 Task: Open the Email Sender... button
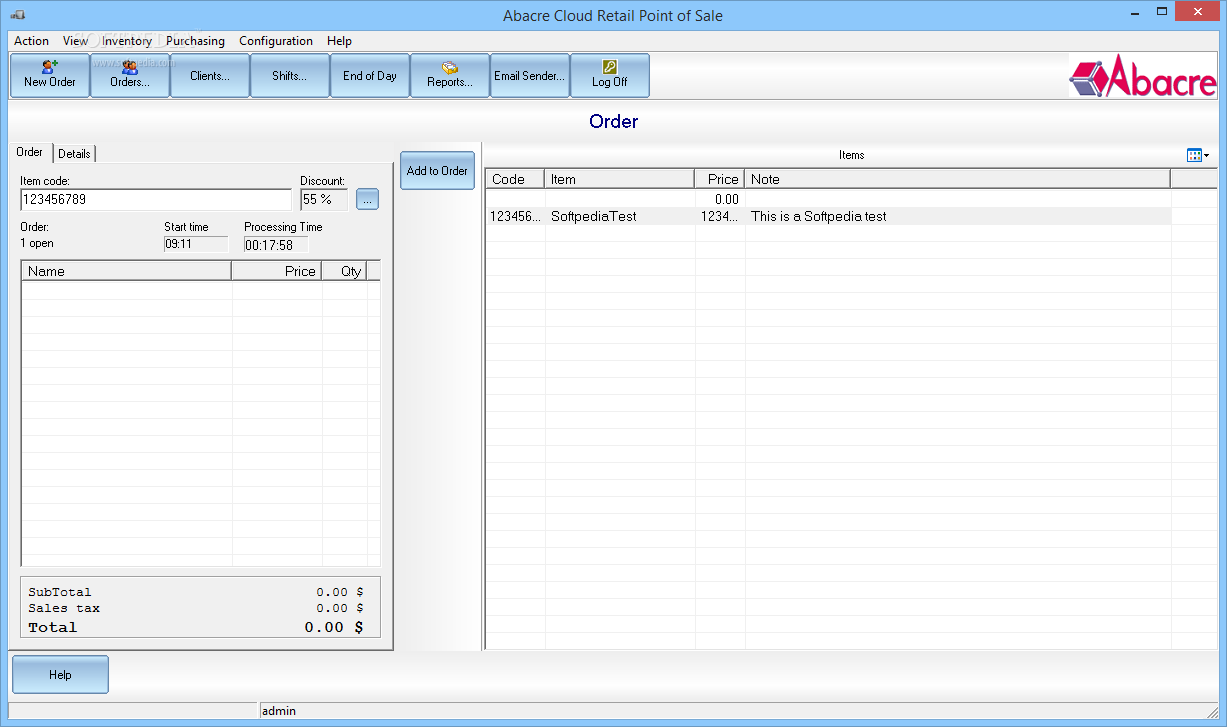pyautogui.click(x=530, y=75)
